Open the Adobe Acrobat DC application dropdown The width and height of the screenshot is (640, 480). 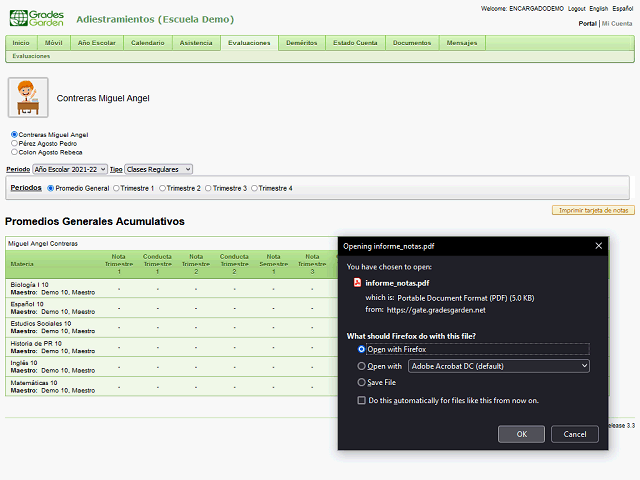pos(498,366)
